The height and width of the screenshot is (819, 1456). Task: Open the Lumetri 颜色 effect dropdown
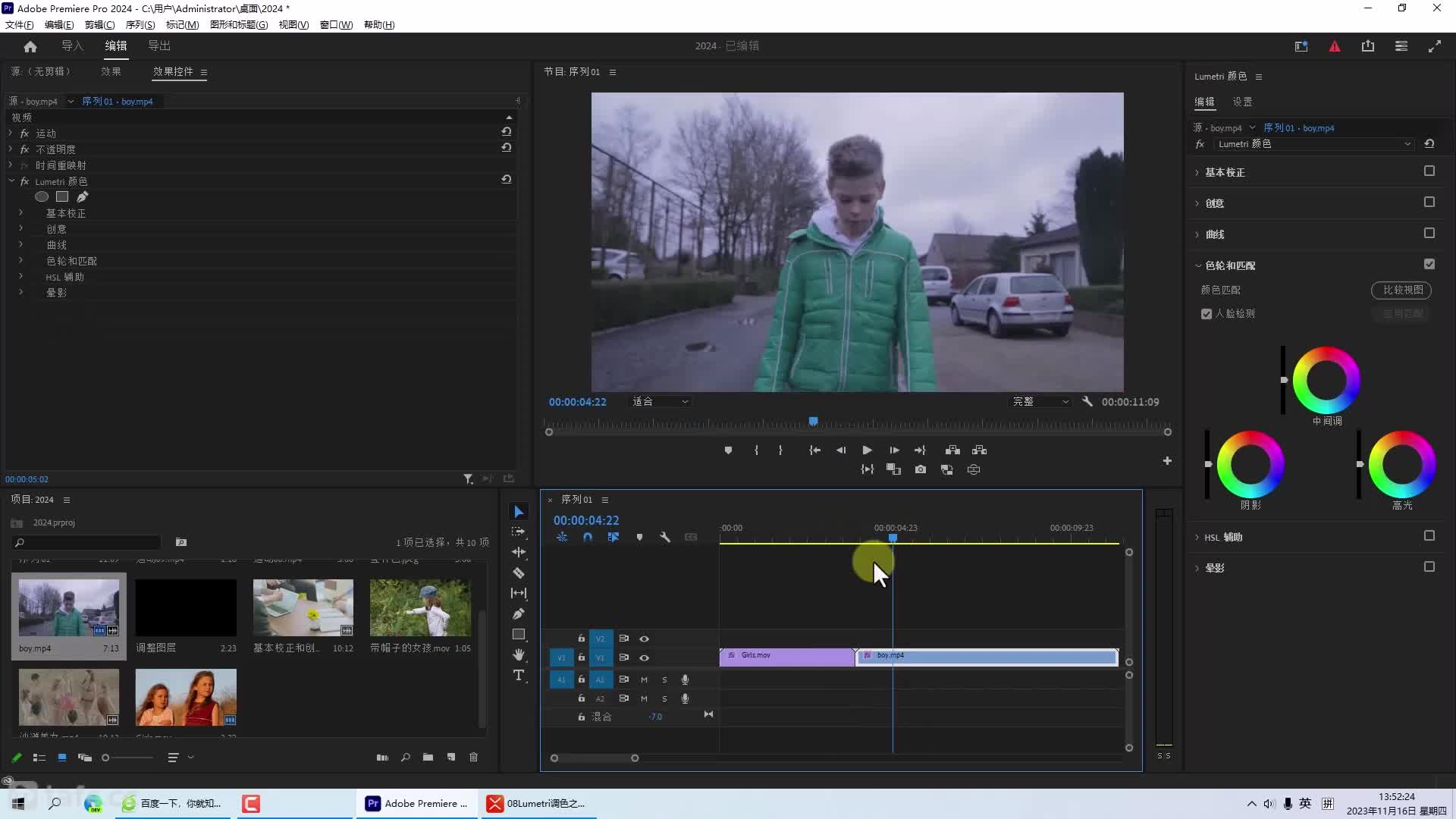coord(1314,144)
